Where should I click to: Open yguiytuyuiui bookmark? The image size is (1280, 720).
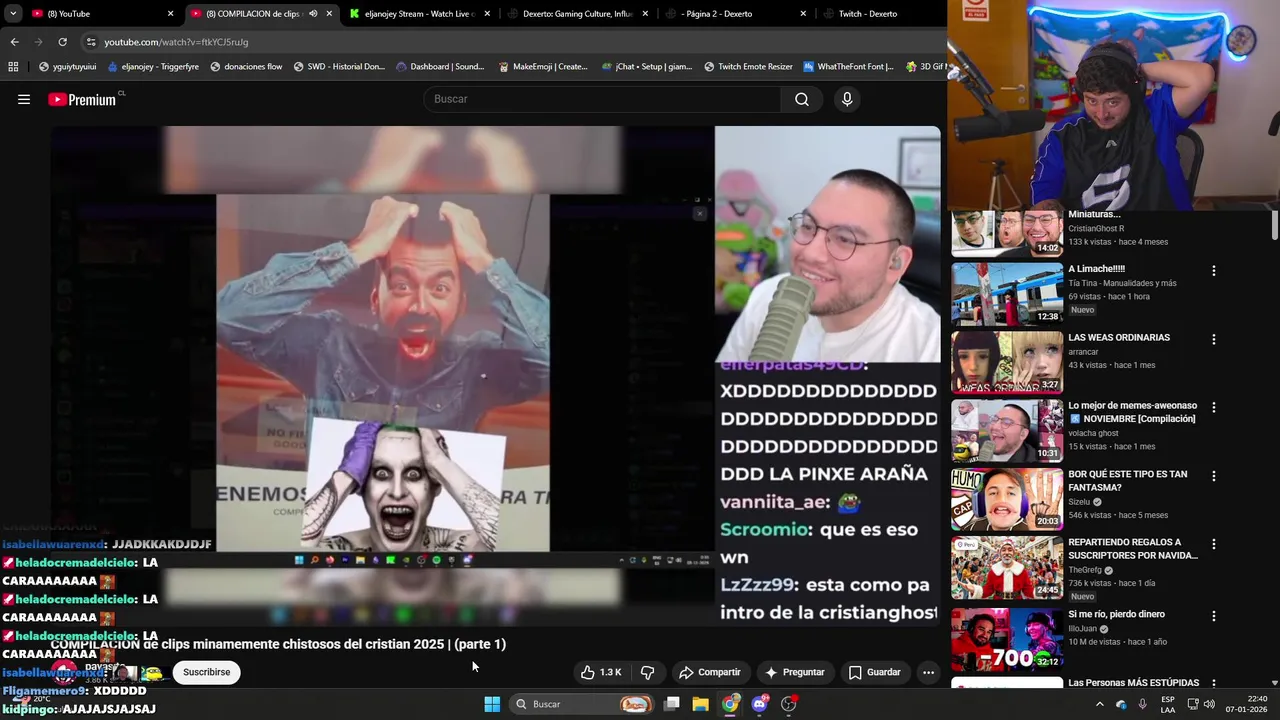[x=67, y=67]
